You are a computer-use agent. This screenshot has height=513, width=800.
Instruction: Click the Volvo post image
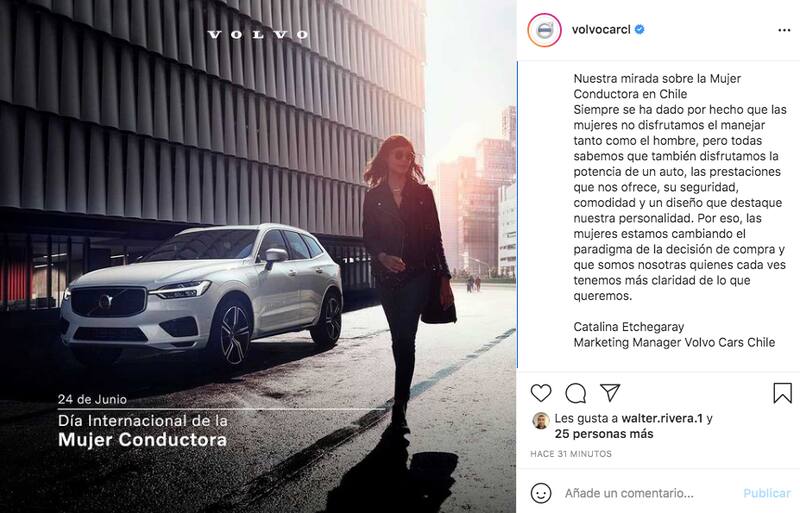(x=258, y=256)
